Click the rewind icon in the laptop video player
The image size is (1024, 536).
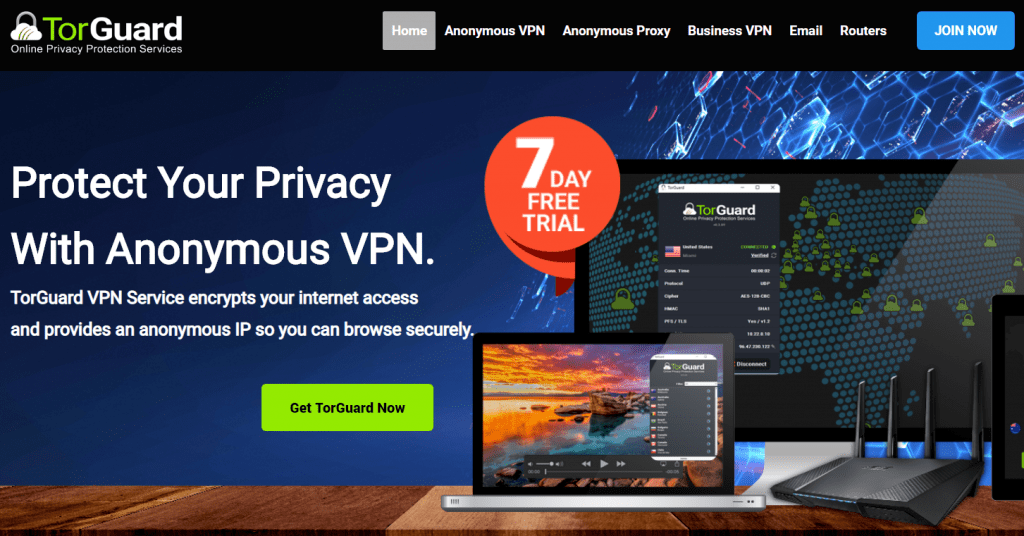click(586, 464)
